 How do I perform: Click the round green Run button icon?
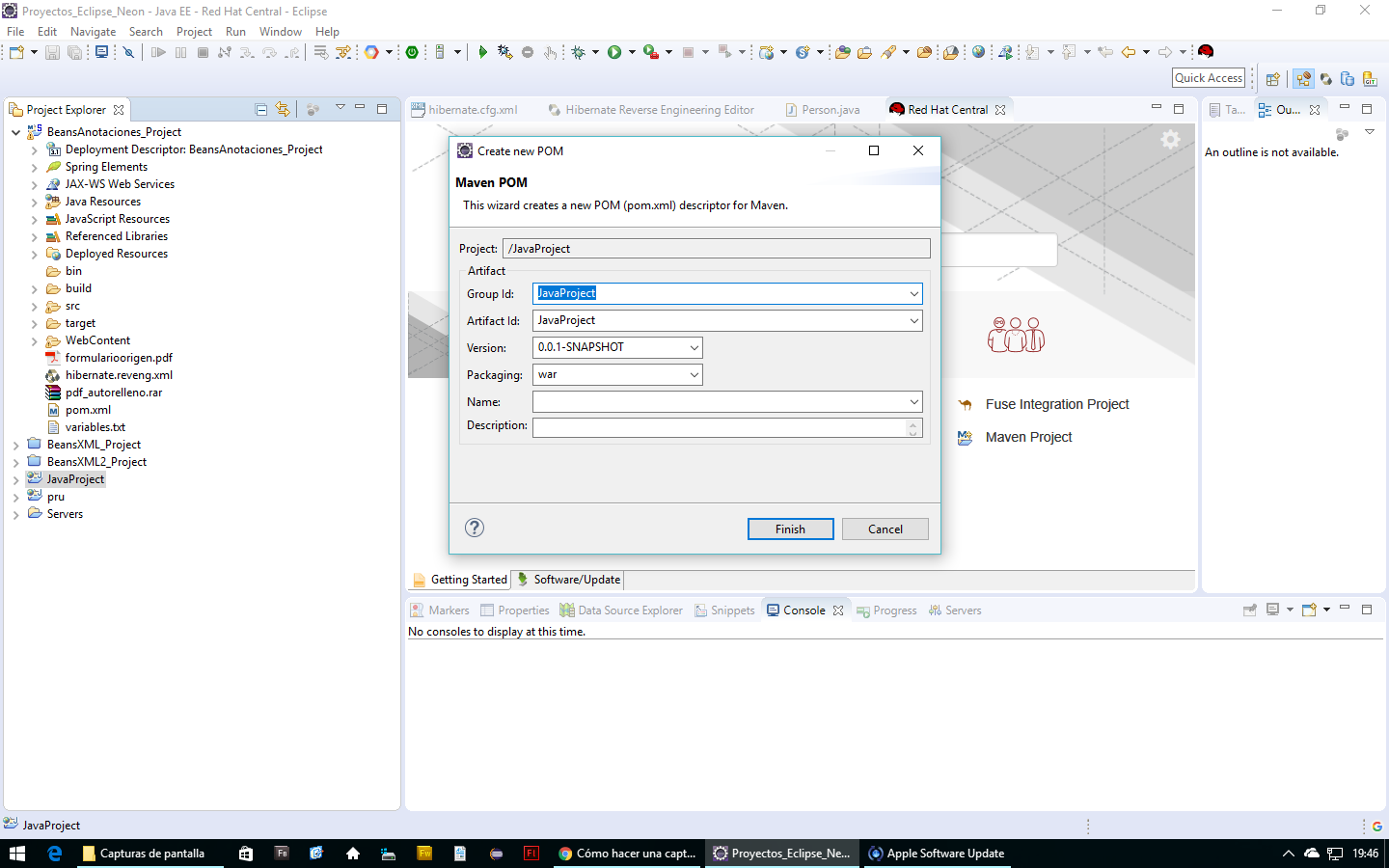pos(614,52)
